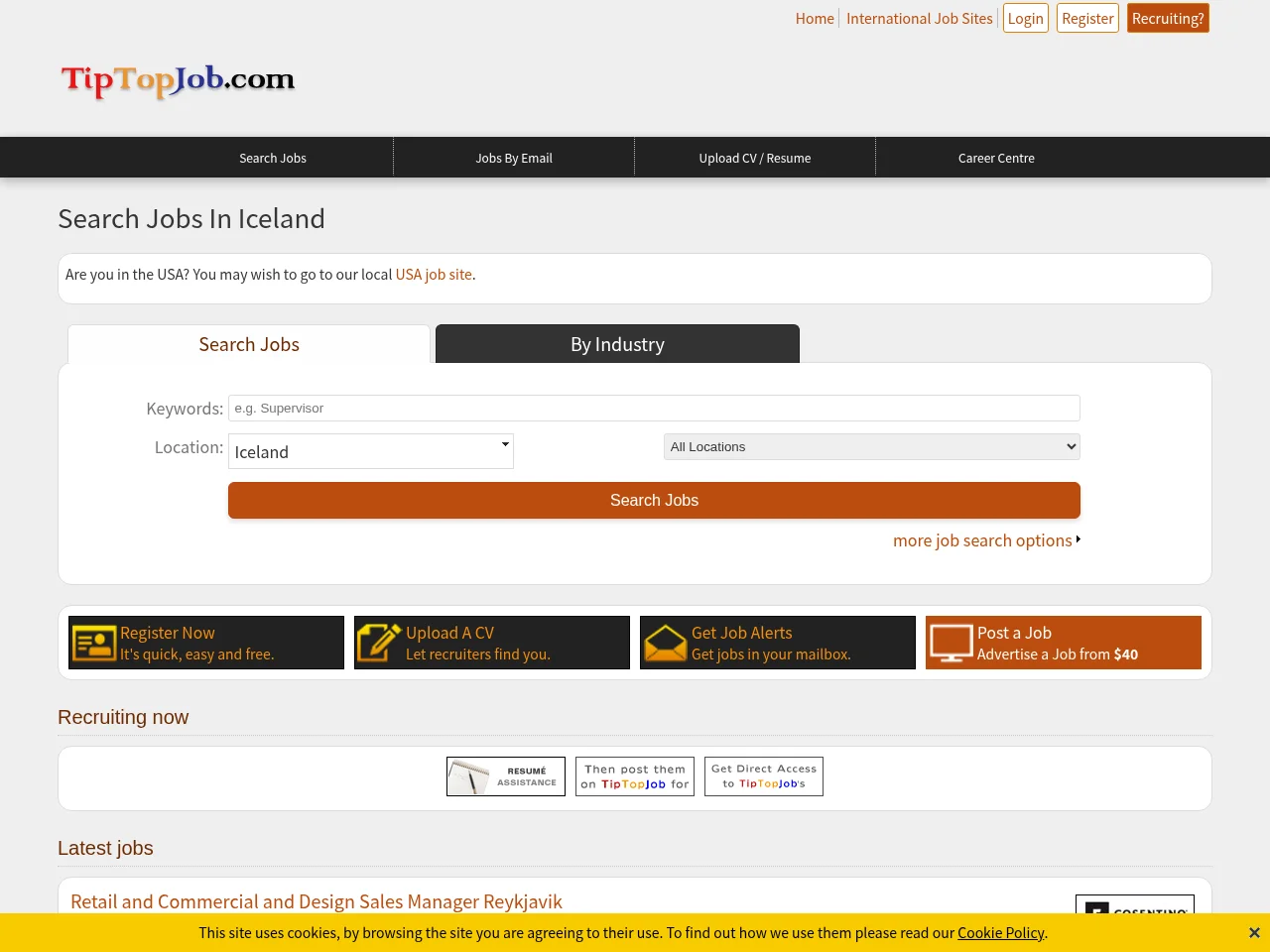Image resolution: width=1270 pixels, height=952 pixels.
Task: Click the Get Job Alerts title link
Action: [x=742, y=633]
